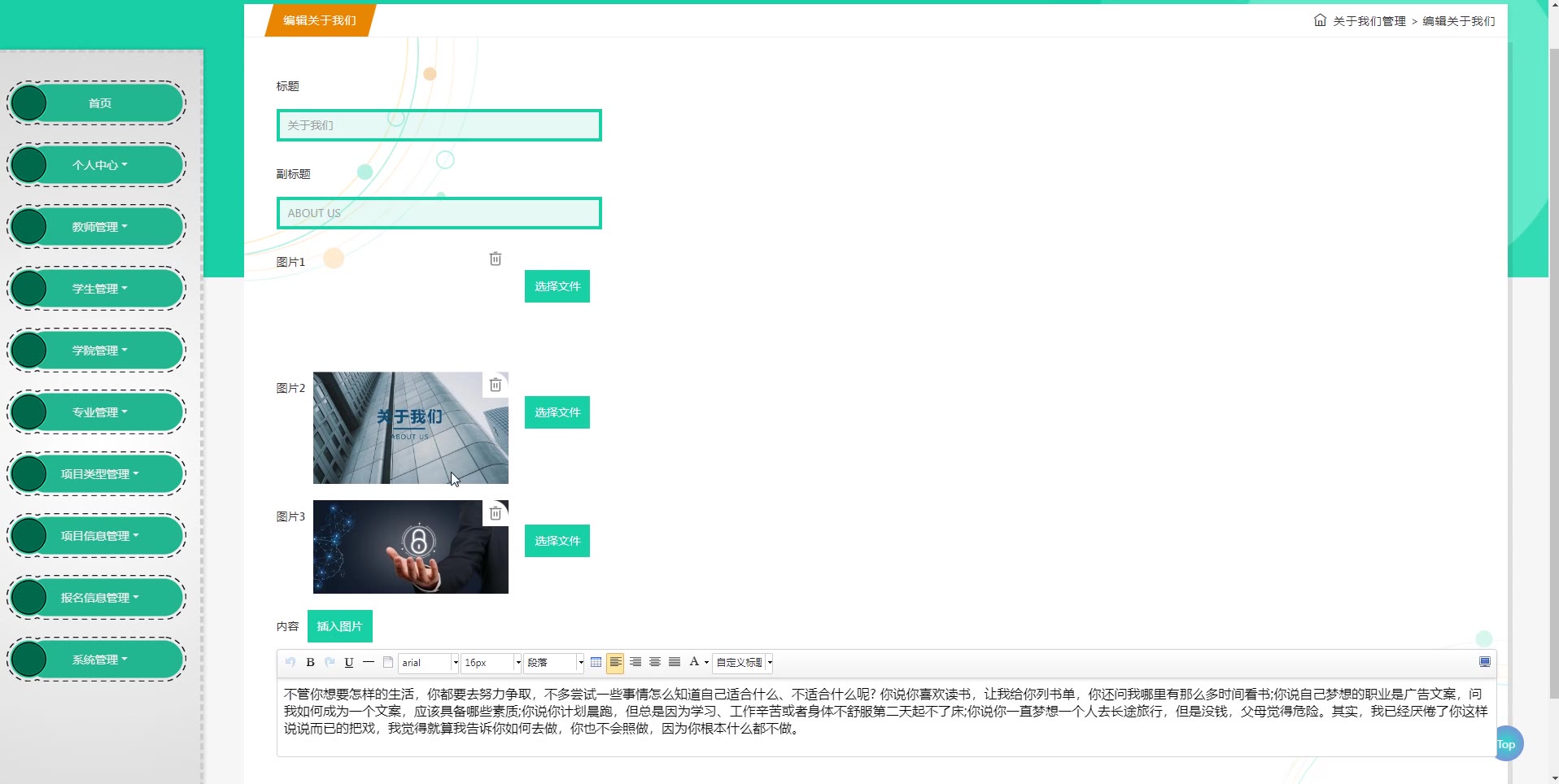Open the 项目类型管理 sidebar menu

coord(97,474)
